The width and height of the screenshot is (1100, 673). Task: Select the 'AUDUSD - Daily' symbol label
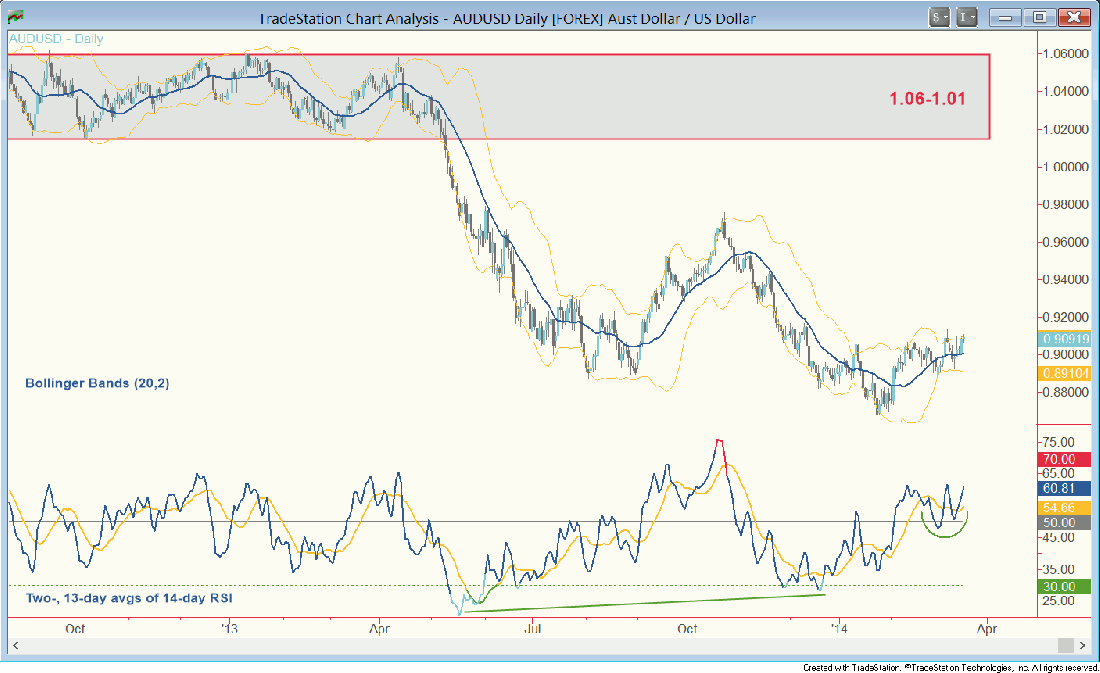[56, 39]
